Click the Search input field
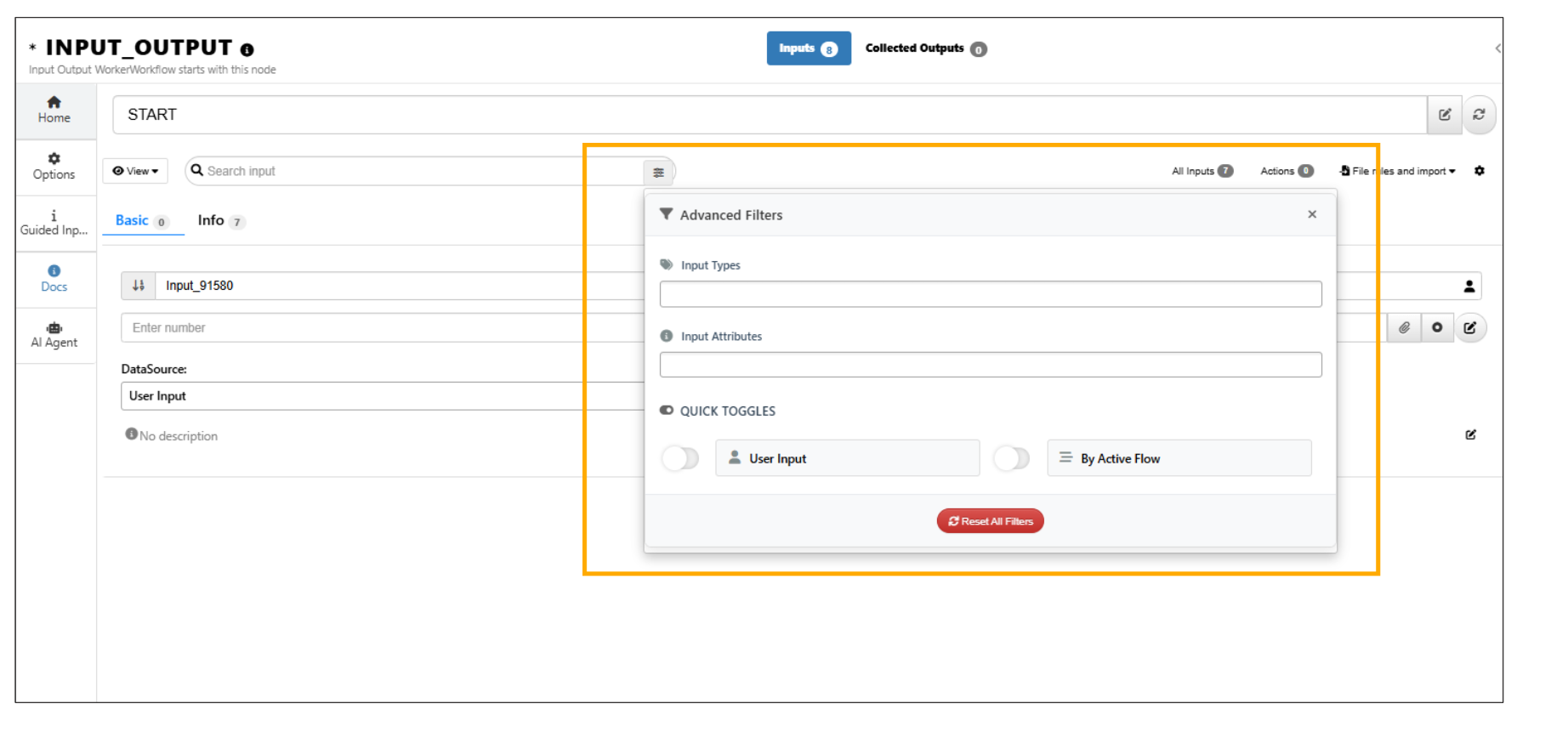This screenshot has height=755, width=1568. click(417, 171)
